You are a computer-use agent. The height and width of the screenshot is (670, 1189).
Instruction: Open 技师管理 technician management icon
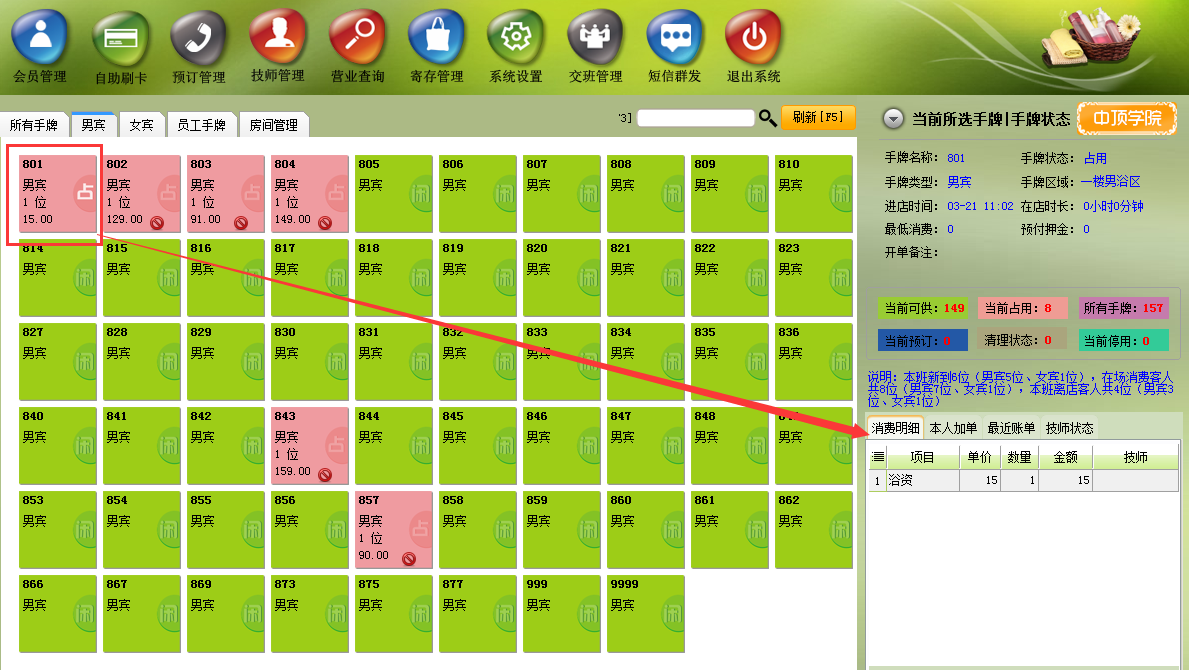pyautogui.click(x=278, y=37)
